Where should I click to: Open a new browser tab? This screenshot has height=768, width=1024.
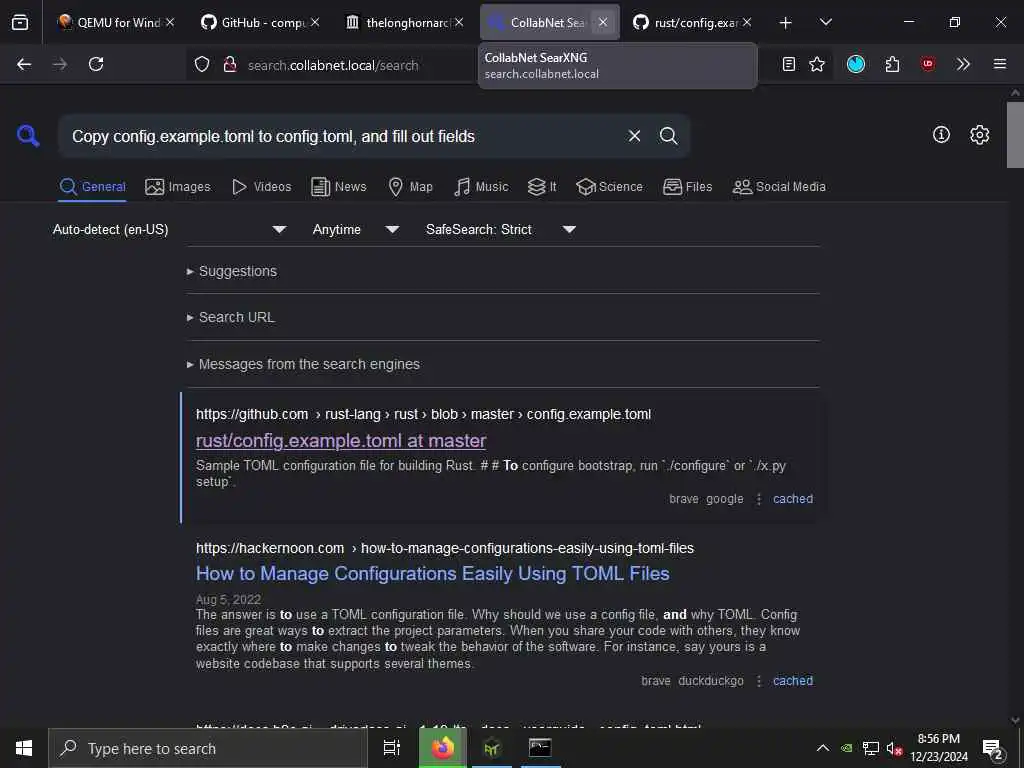[x=786, y=23]
